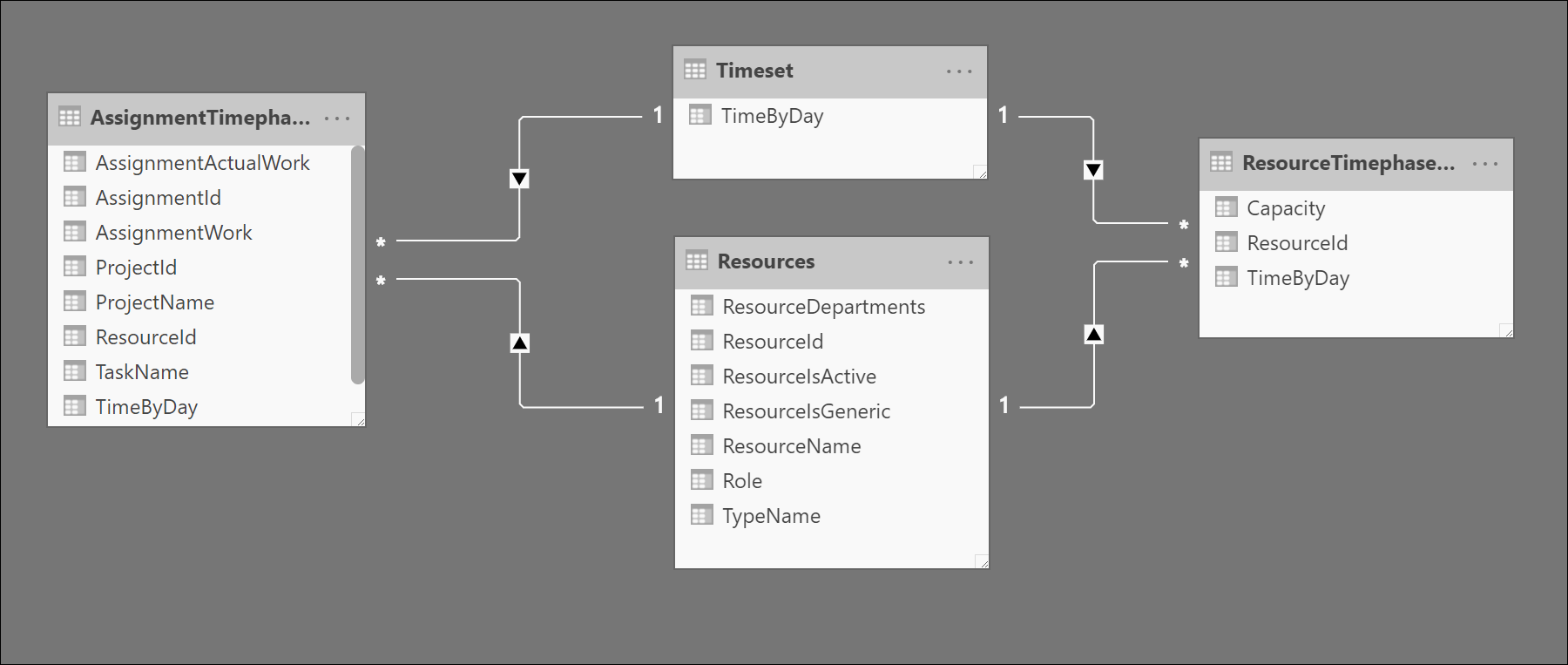The height and width of the screenshot is (665, 1568).
Task: Click the AssignmentTimephased header table icon
Action: 70,117
